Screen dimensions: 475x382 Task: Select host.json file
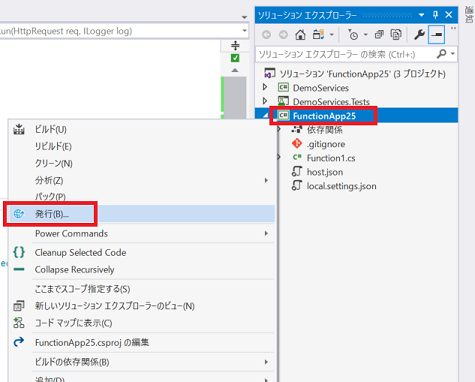coord(325,172)
